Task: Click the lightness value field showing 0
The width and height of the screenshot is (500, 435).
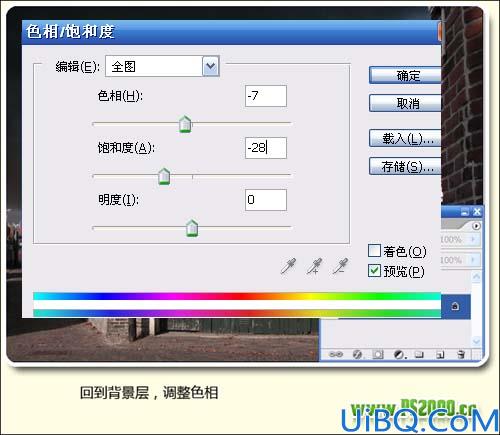Action: tap(266, 200)
